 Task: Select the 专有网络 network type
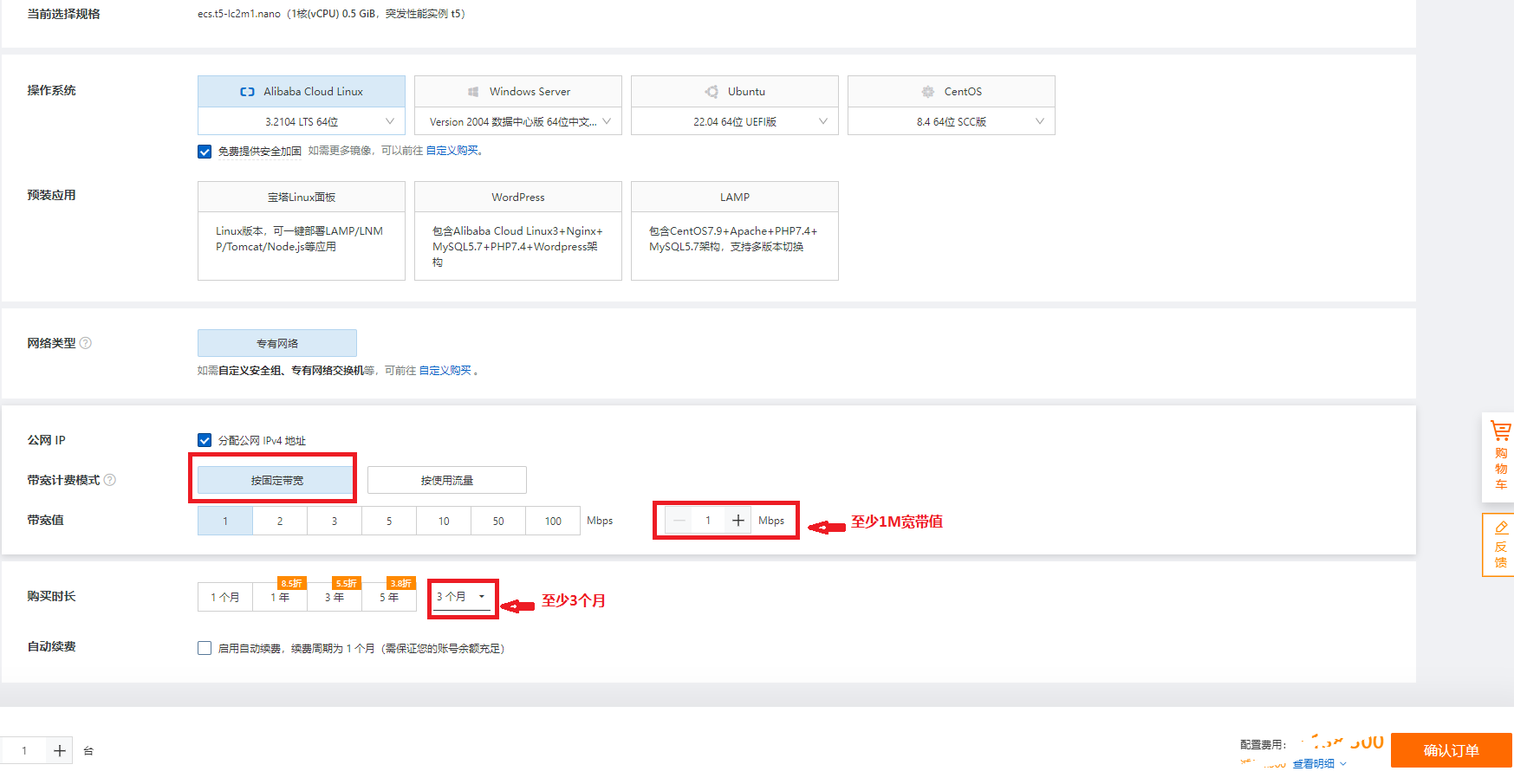[x=277, y=343]
